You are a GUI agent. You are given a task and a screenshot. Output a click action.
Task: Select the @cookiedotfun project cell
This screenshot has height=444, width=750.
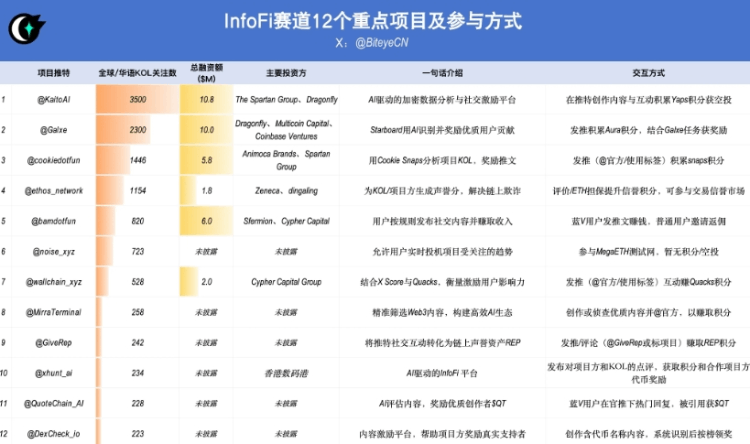[54, 160]
